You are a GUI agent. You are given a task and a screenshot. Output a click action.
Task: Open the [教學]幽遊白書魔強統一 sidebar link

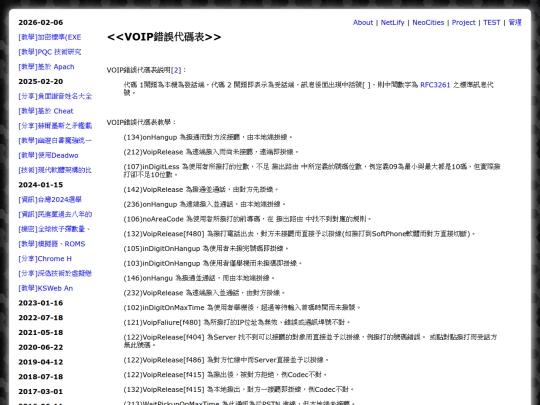(55, 141)
